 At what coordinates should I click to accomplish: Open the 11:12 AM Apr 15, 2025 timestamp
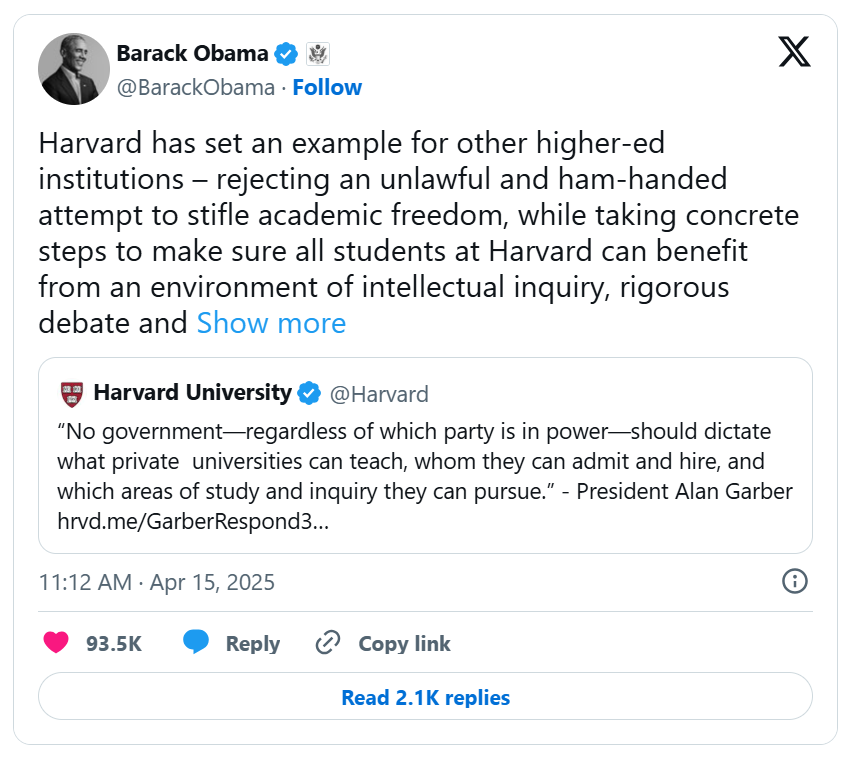pos(156,582)
